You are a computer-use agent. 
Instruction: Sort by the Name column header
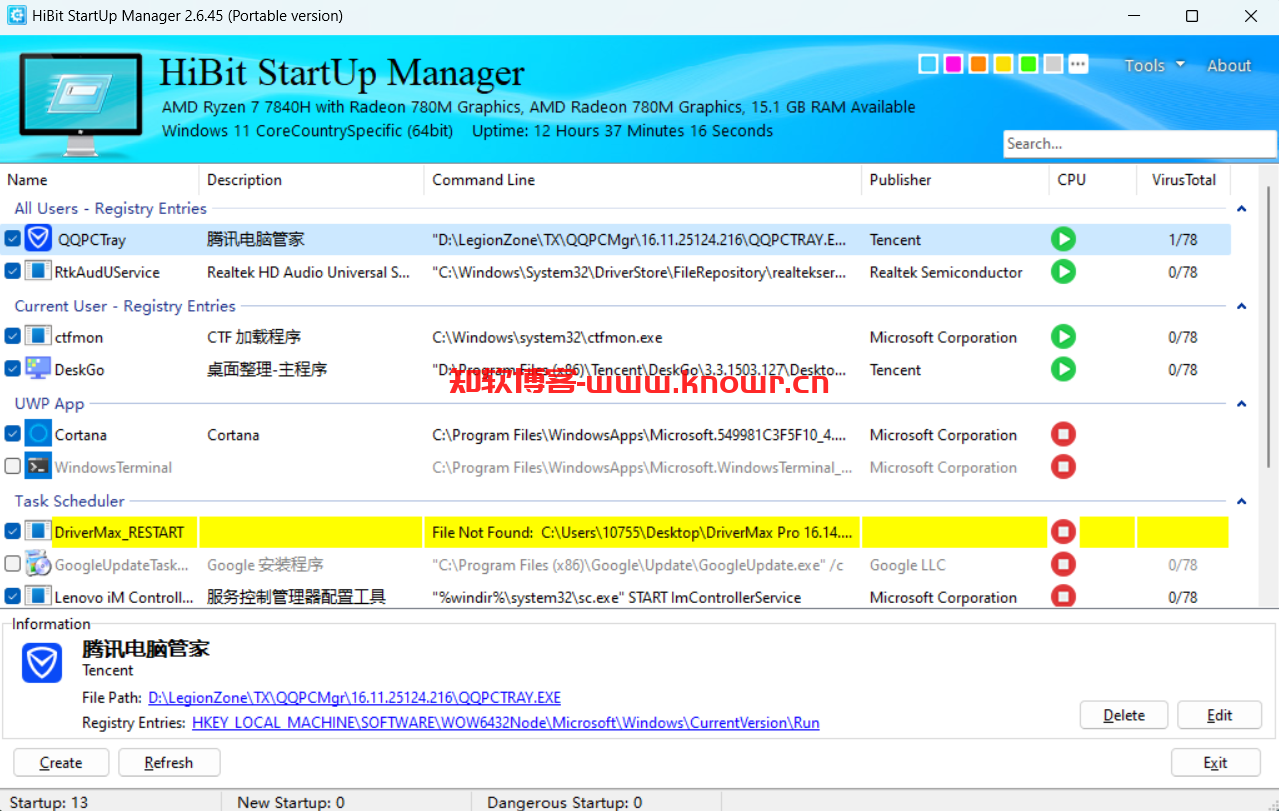pyautogui.click(x=100, y=180)
